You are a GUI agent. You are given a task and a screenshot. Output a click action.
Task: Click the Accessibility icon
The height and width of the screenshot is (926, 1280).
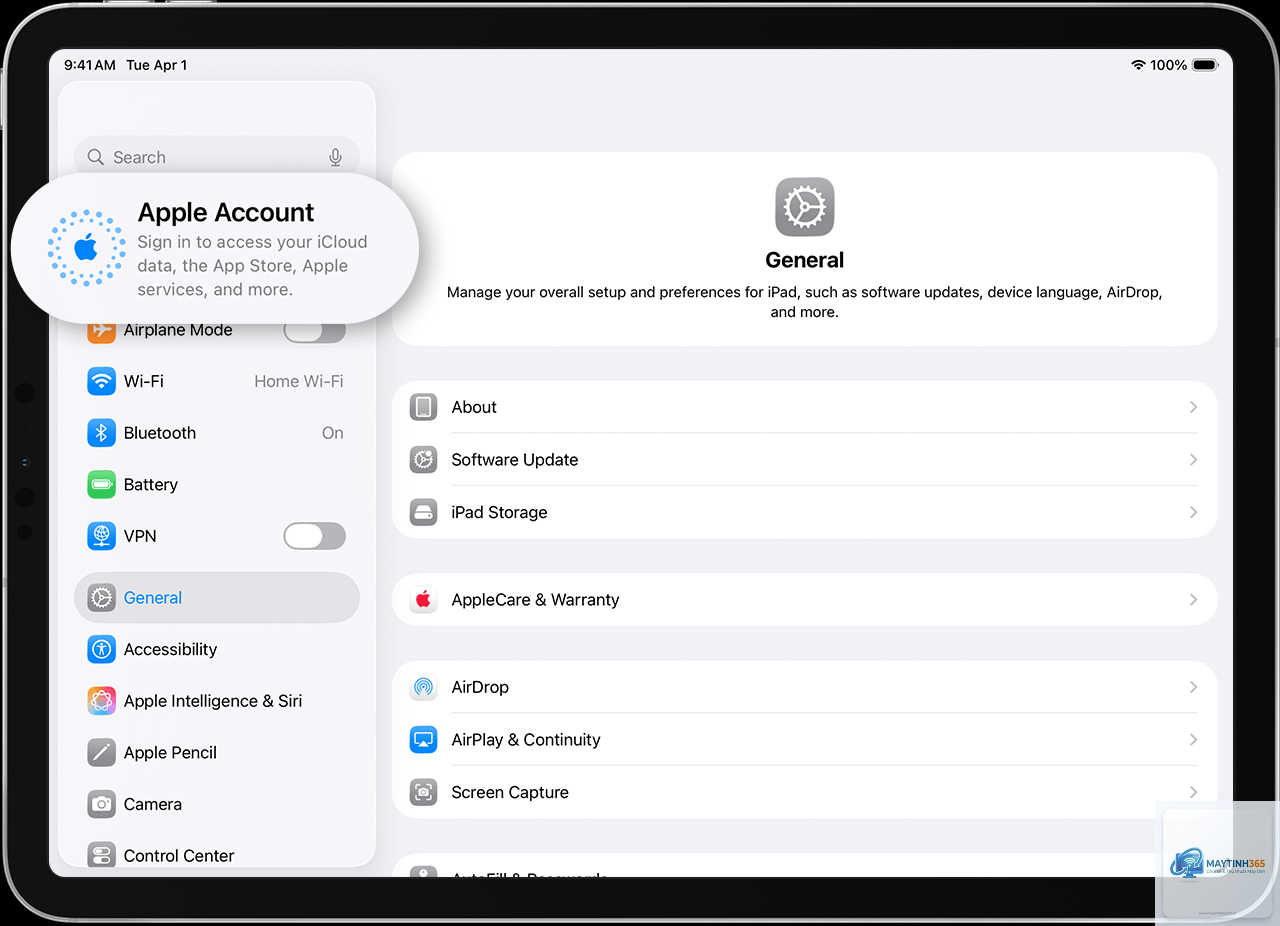[101, 649]
